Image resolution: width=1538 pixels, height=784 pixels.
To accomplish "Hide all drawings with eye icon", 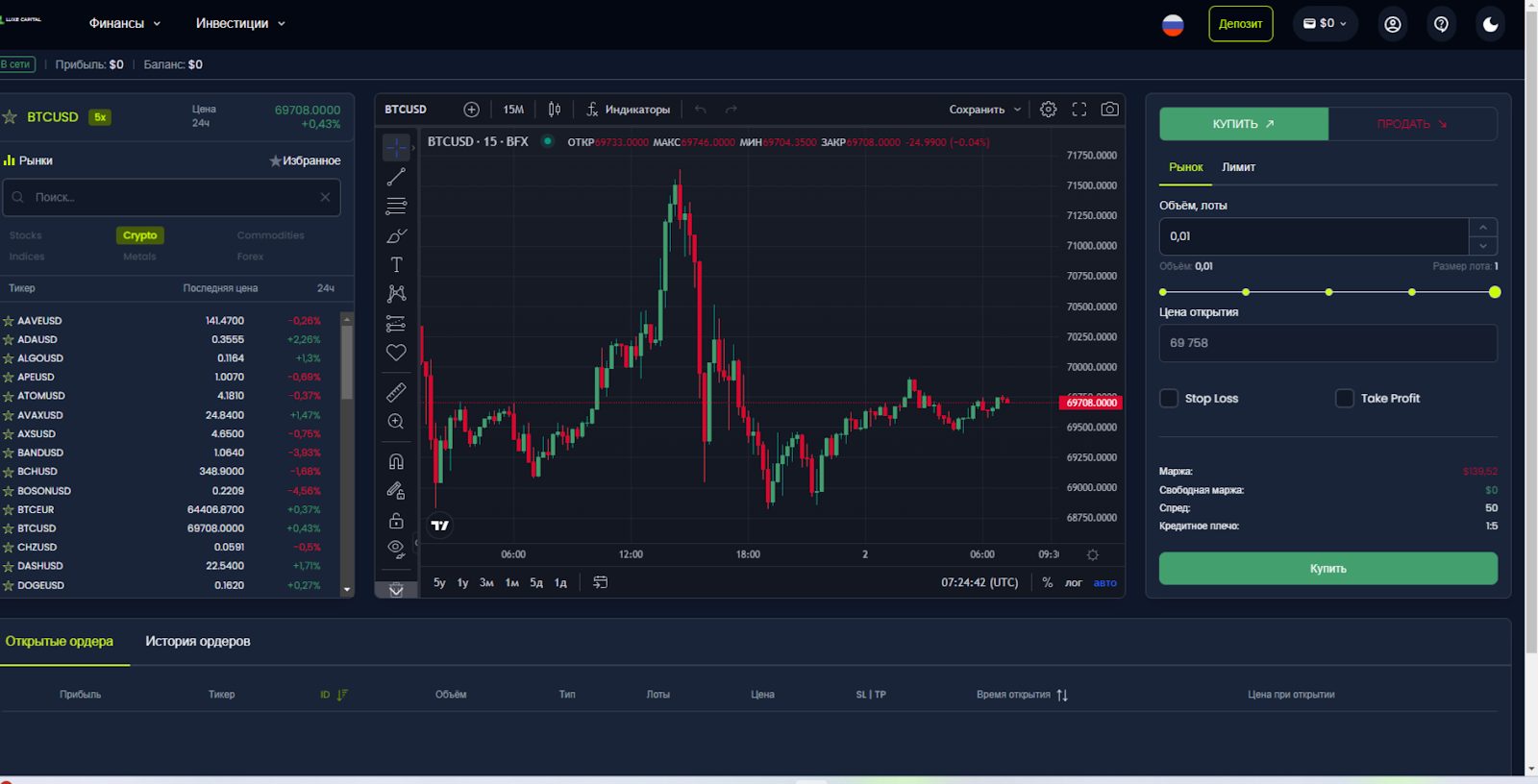I will pos(396,549).
